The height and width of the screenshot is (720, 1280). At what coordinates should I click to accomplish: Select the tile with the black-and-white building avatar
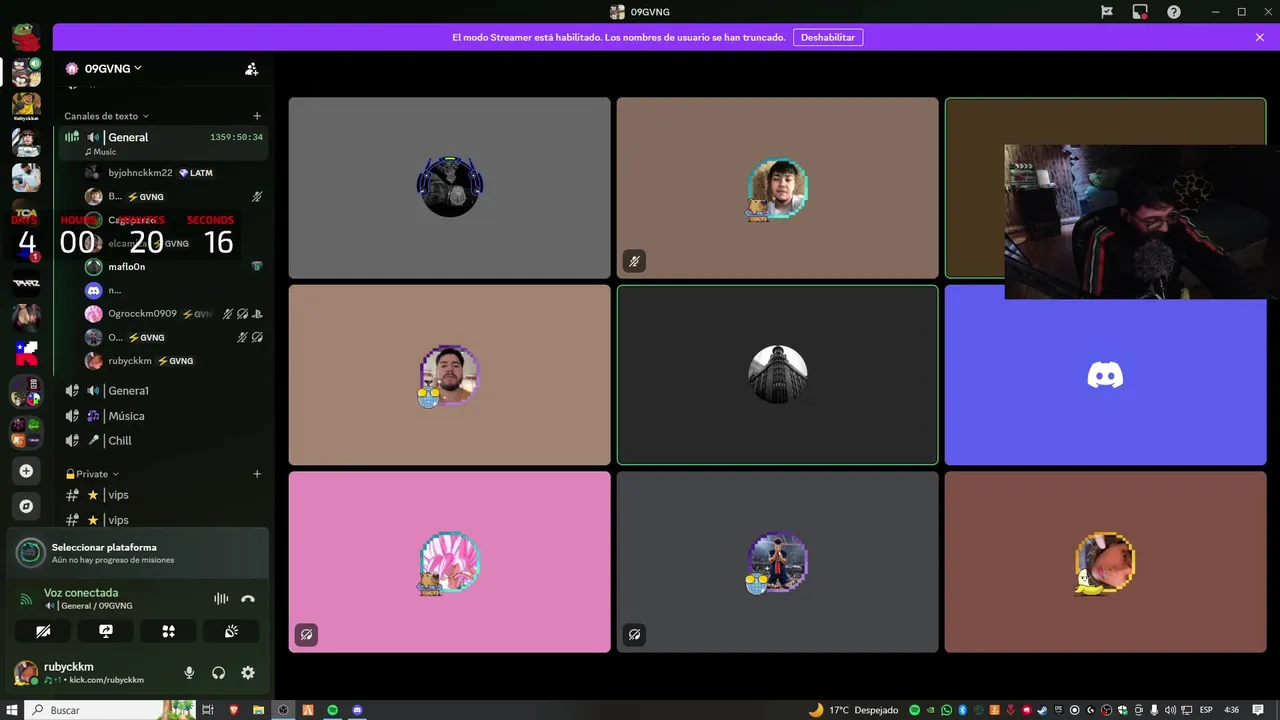tap(777, 375)
